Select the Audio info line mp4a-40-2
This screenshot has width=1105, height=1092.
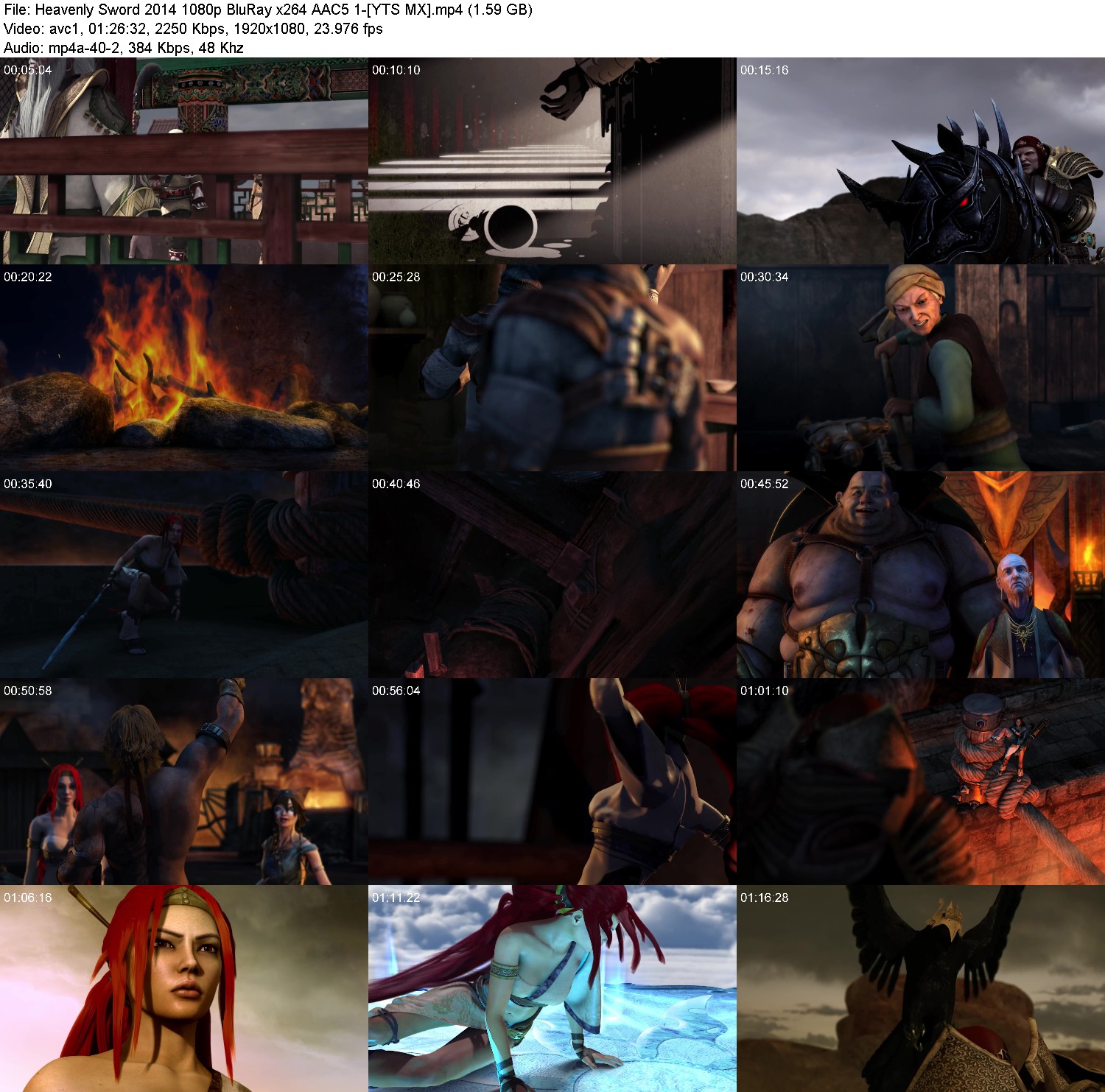[x=124, y=48]
